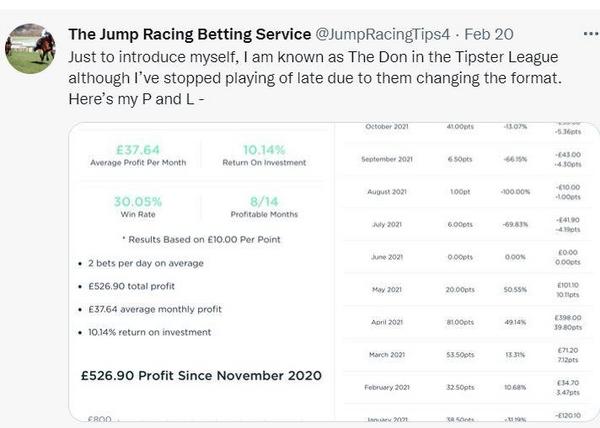Select the June 2021 results row
Image resolution: width=600 pixels, height=428 pixels.
pyautogui.click(x=468, y=257)
